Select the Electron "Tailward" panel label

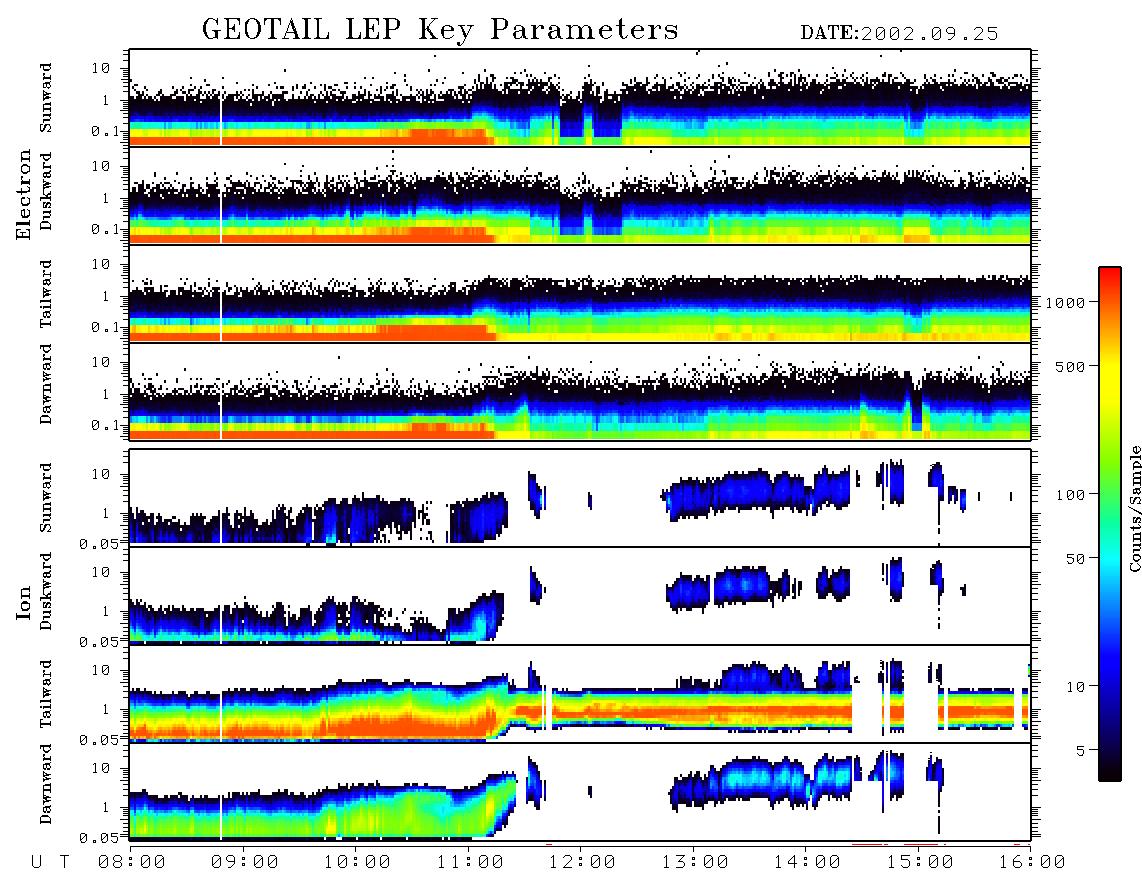click(x=46, y=294)
